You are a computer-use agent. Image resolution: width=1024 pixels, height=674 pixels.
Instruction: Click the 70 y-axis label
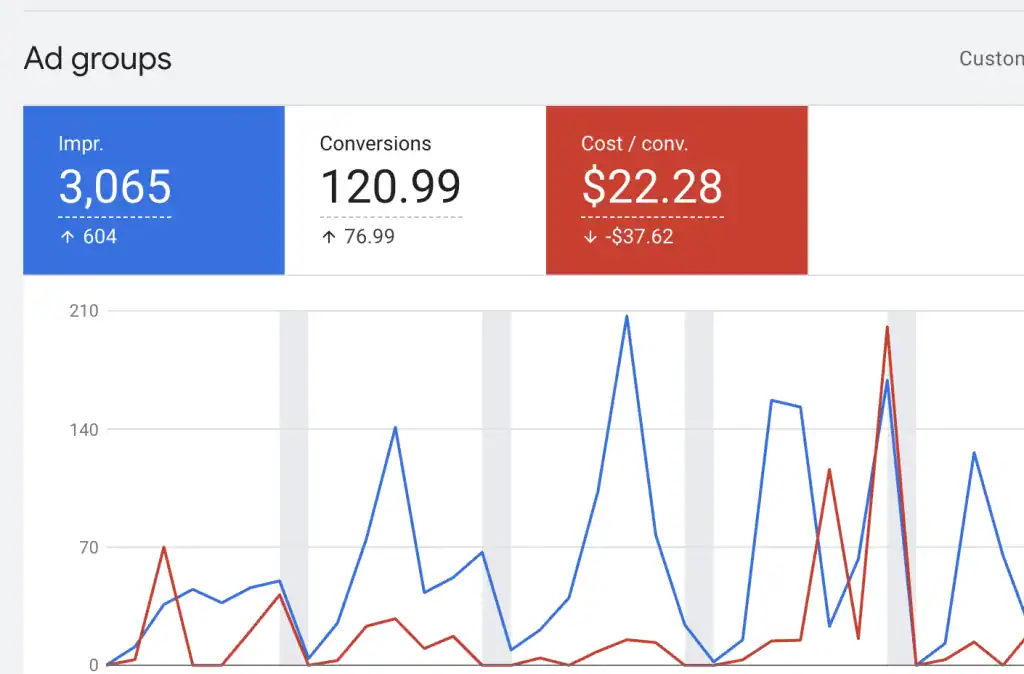89,547
